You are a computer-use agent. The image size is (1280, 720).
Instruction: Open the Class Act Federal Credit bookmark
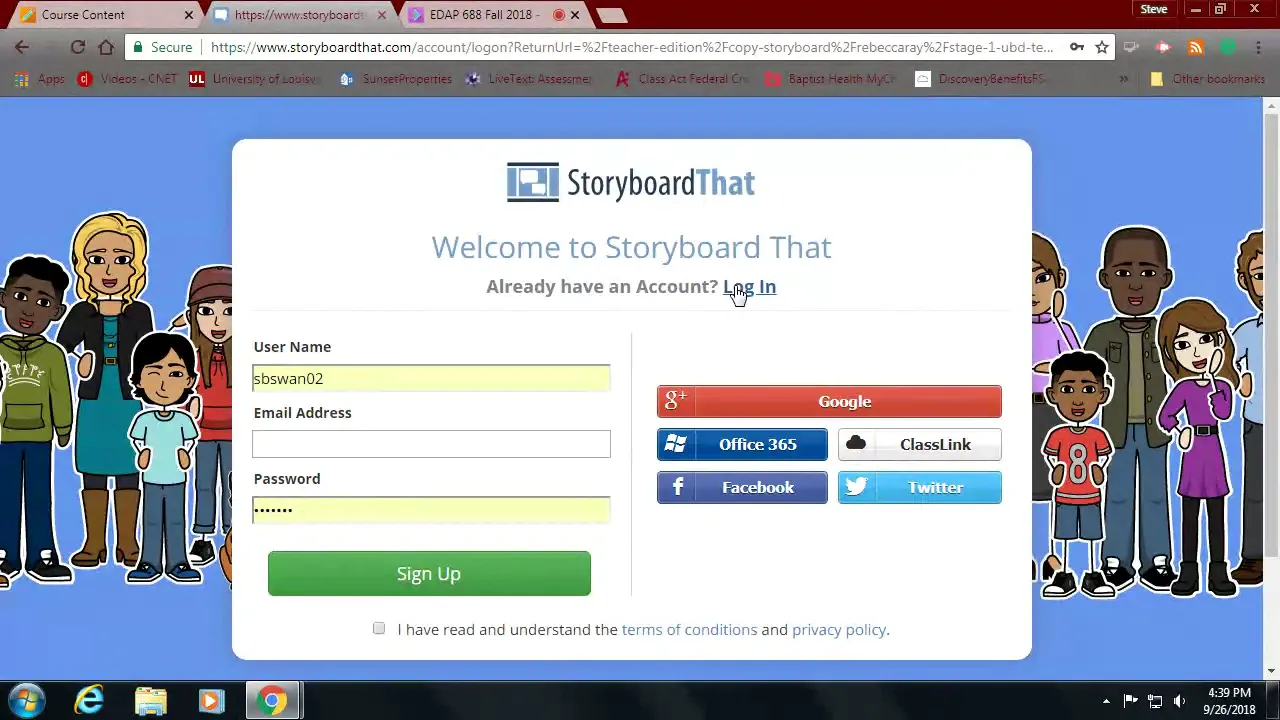(682, 79)
